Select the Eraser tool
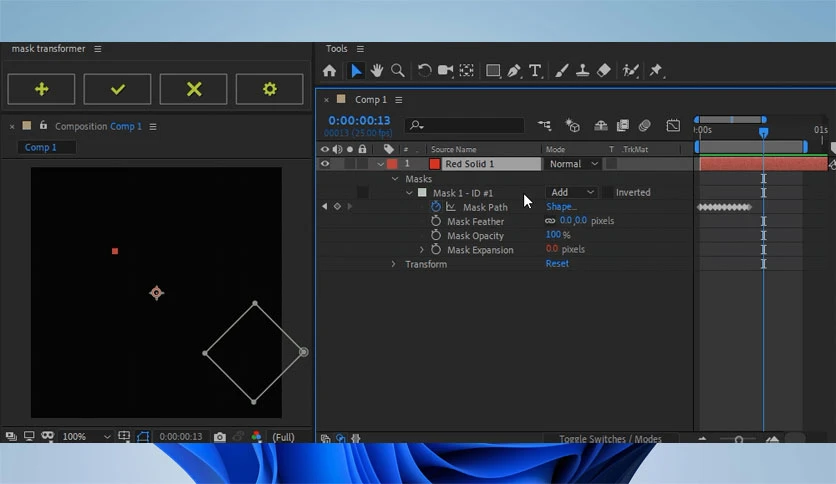Screen dimensions: 836x484 [x=604, y=70]
